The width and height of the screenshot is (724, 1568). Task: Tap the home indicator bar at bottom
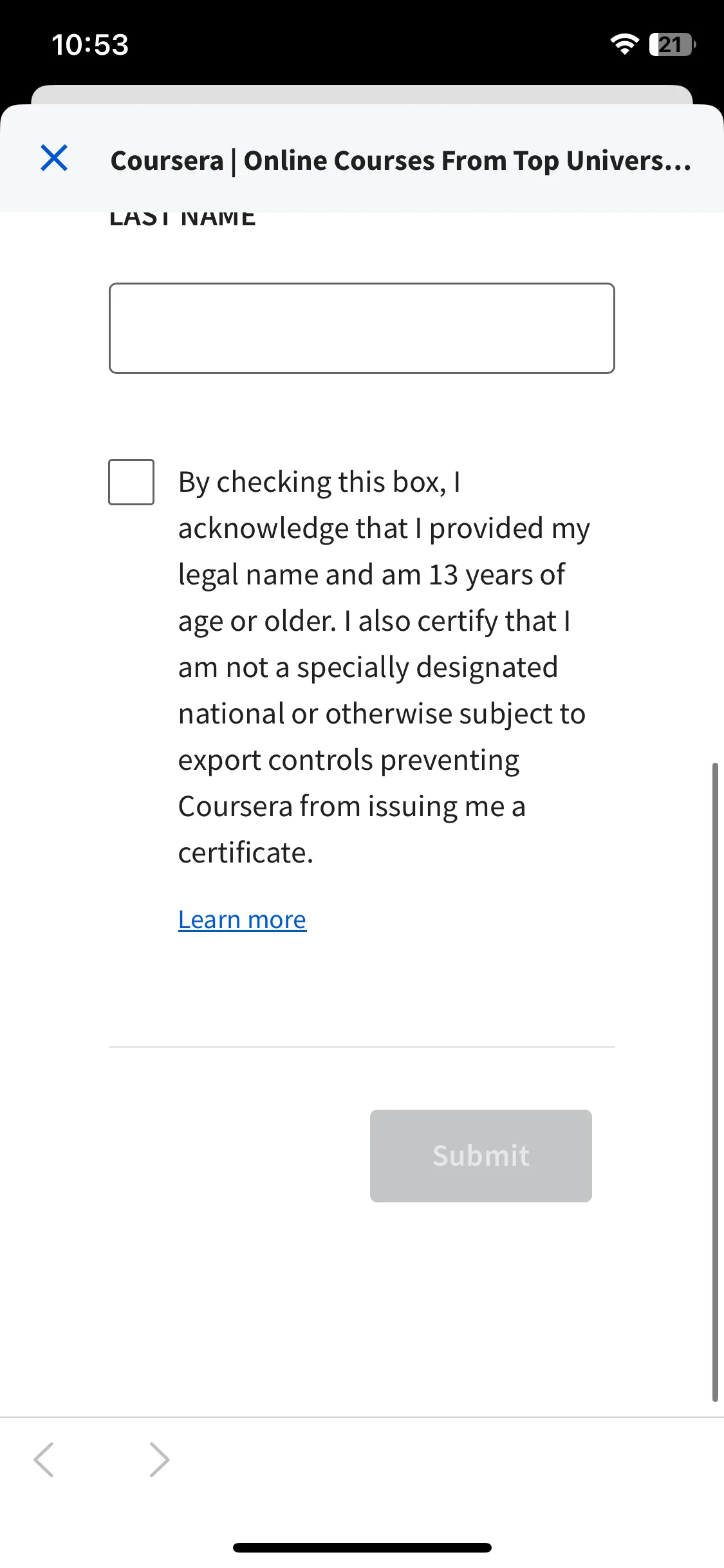tap(362, 1547)
